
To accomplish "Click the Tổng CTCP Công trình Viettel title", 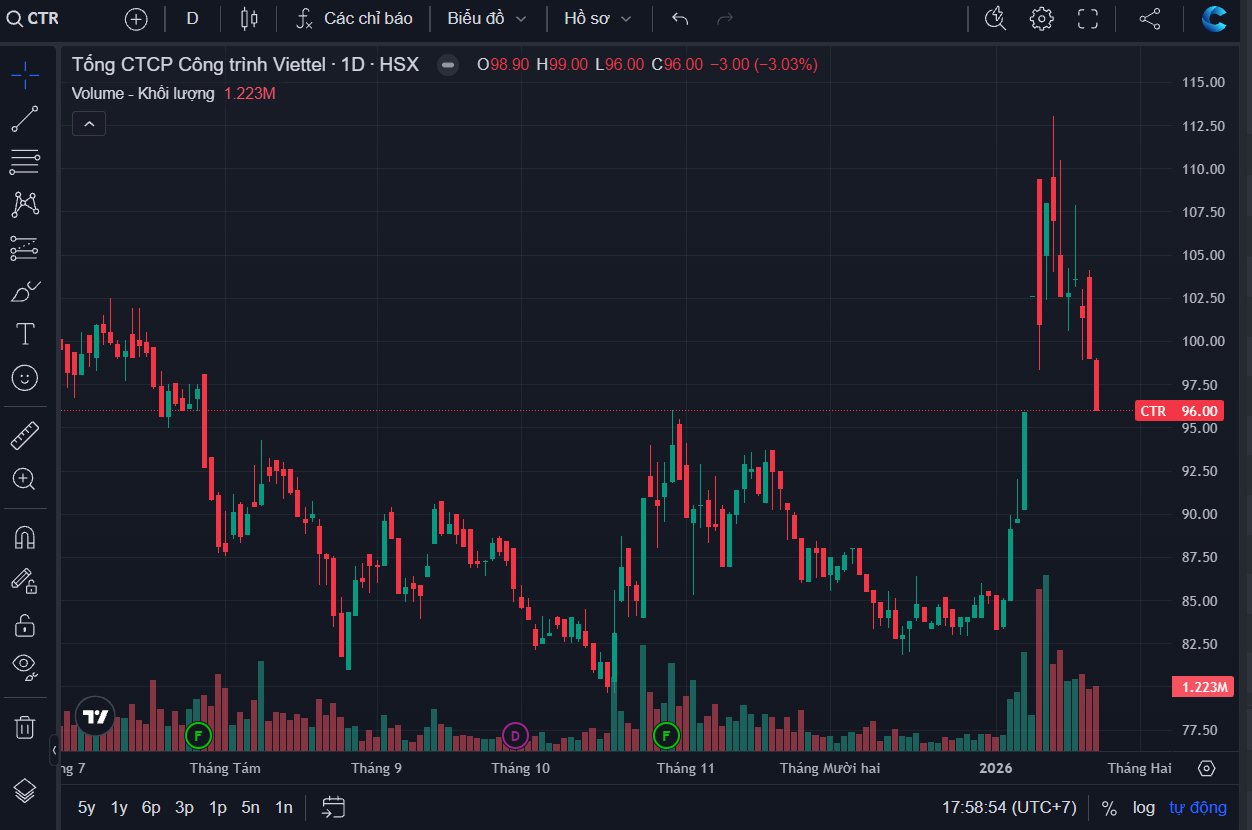I will point(198,64).
